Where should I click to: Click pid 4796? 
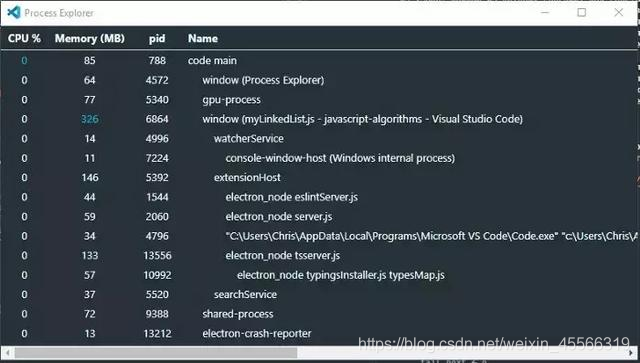click(x=157, y=236)
